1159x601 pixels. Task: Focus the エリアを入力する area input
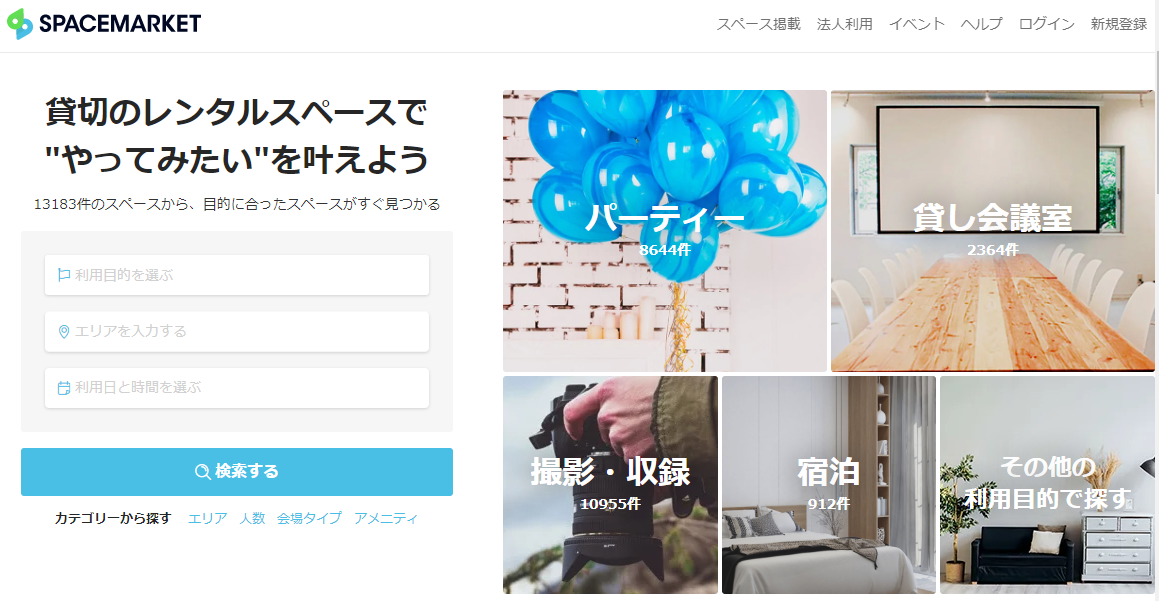237,331
